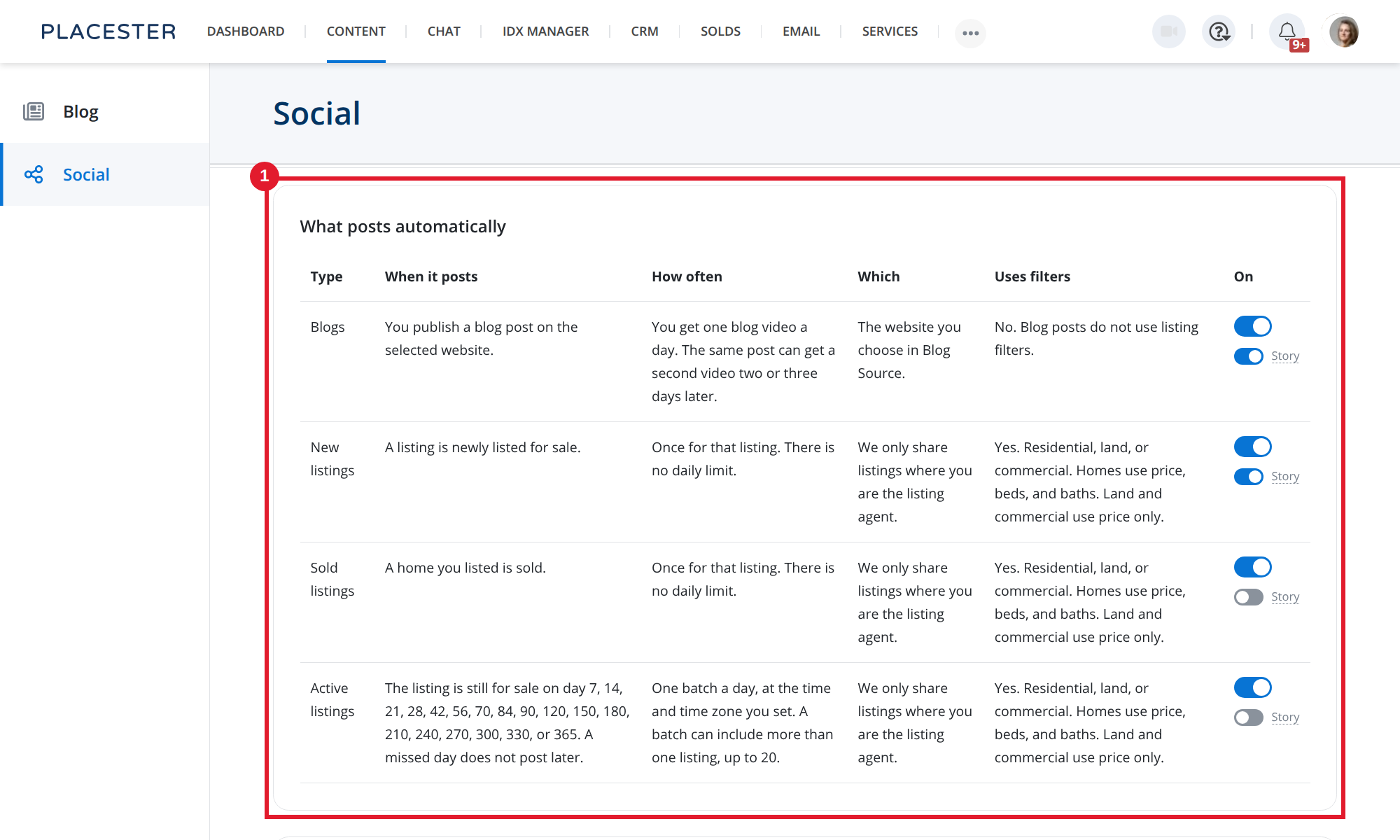Enable the Active listings Story toggle
1400x840 pixels.
pos(1248,717)
